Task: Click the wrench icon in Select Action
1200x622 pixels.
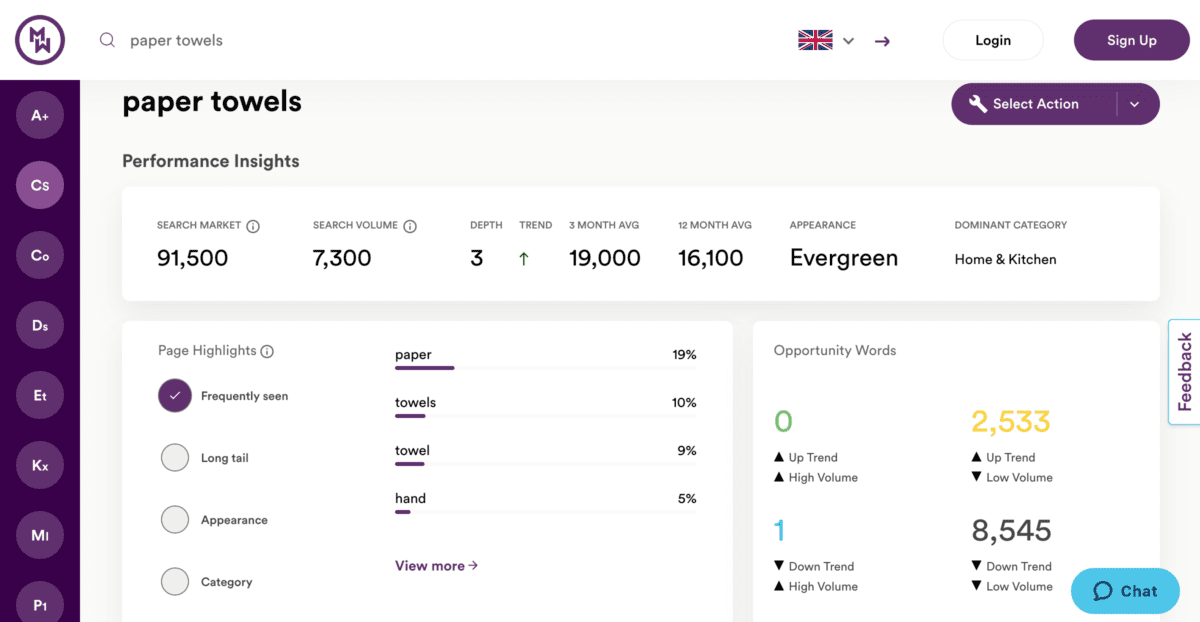Action: click(978, 104)
